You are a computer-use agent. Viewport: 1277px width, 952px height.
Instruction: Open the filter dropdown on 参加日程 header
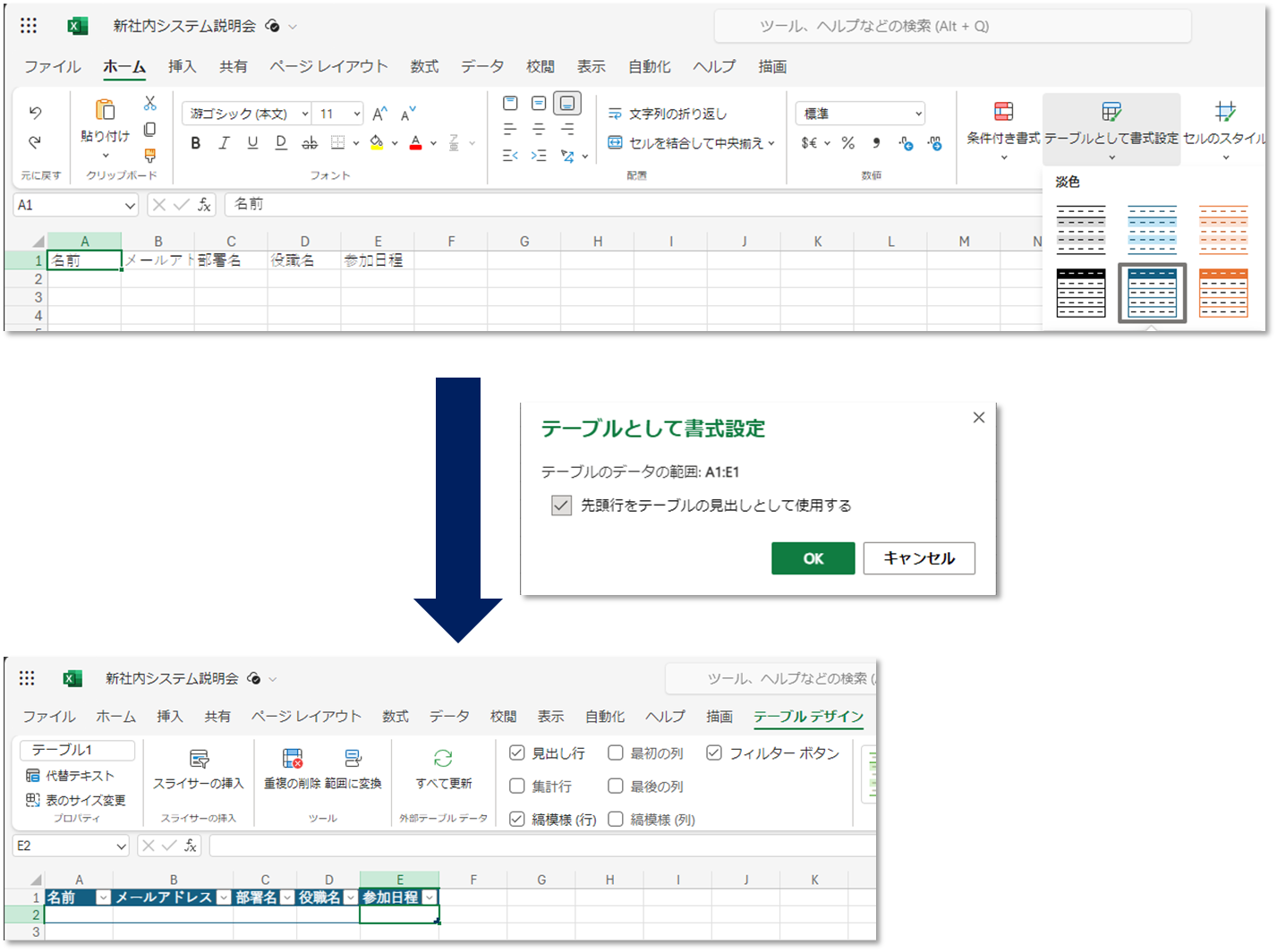point(430,898)
